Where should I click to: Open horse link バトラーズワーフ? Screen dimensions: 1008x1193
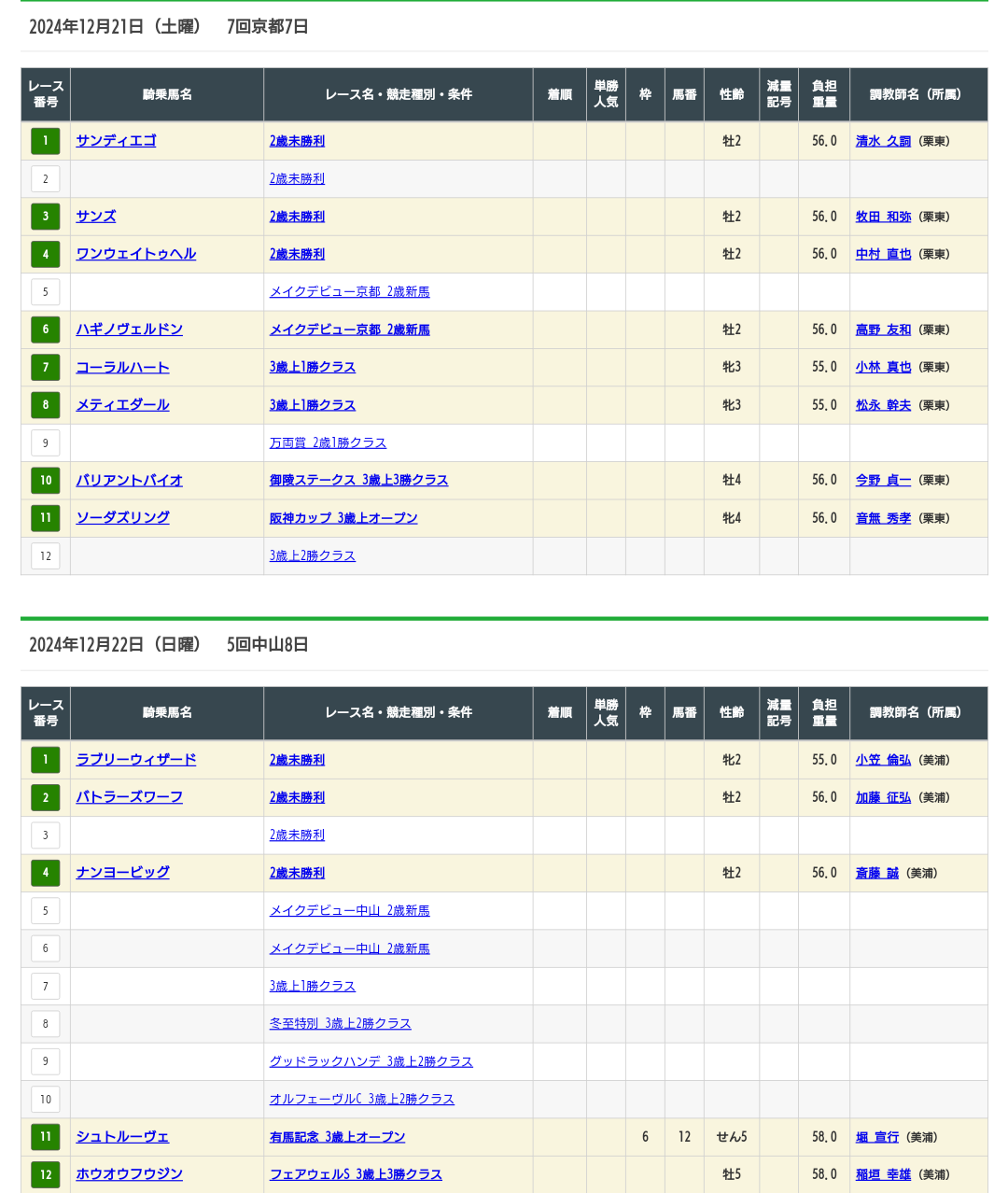(x=130, y=797)
